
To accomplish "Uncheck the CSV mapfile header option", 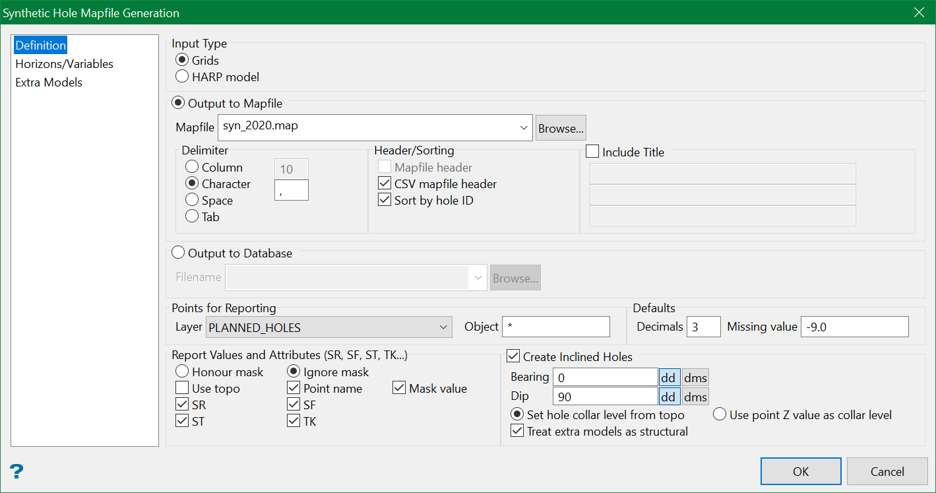I will click(x=385, y=184).
